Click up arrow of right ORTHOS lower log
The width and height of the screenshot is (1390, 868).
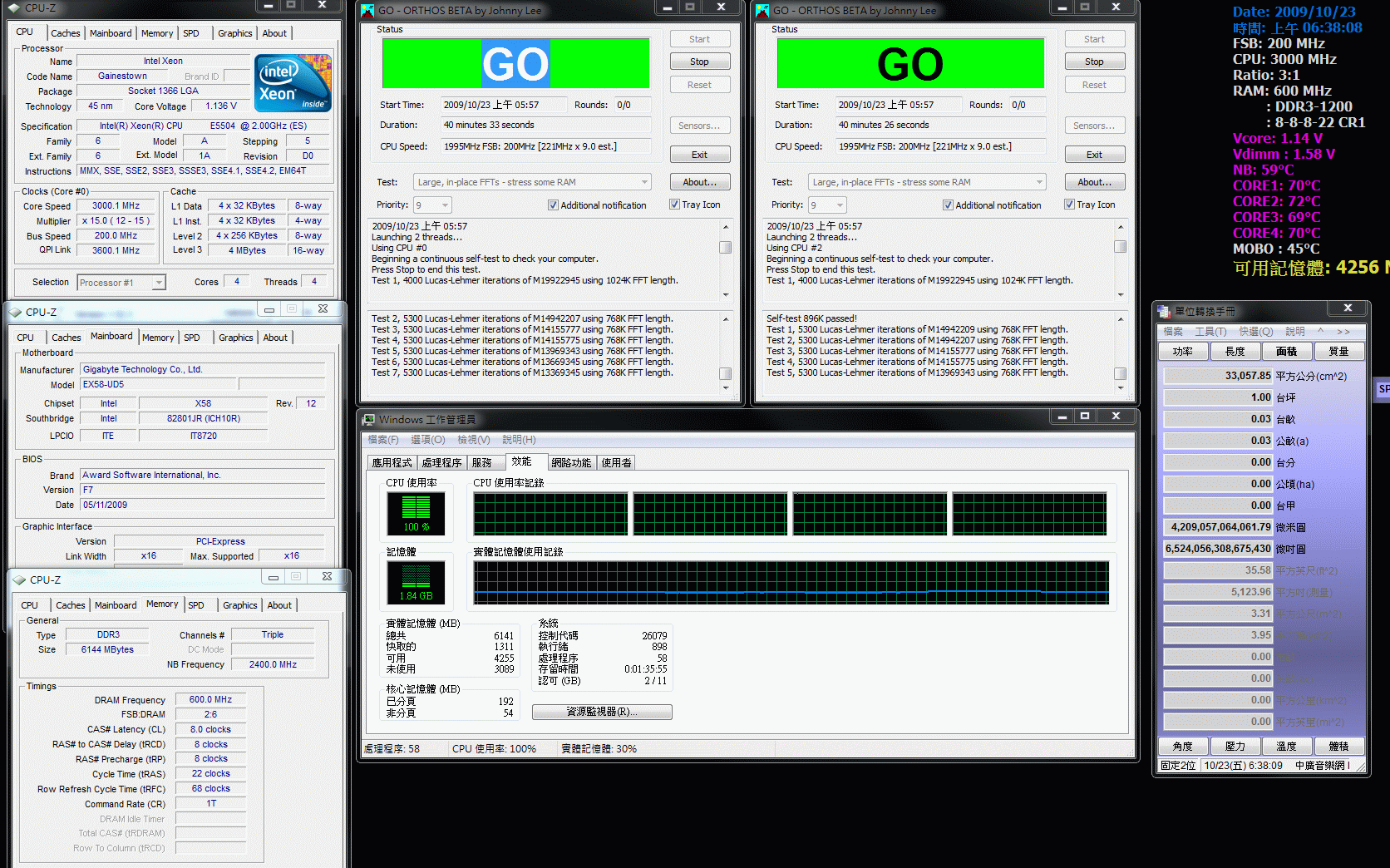click(1121, 319)
